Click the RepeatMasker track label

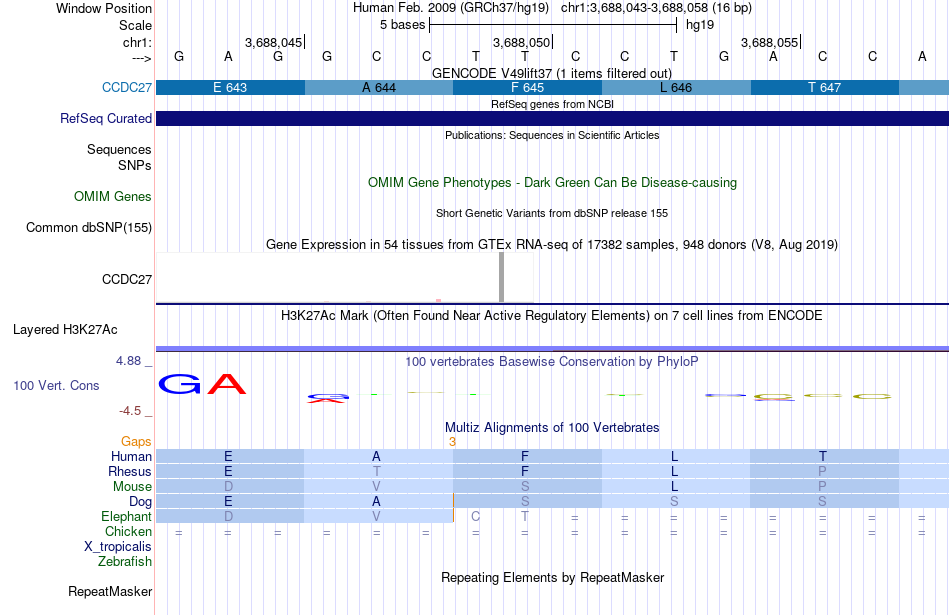pos(110,591)
